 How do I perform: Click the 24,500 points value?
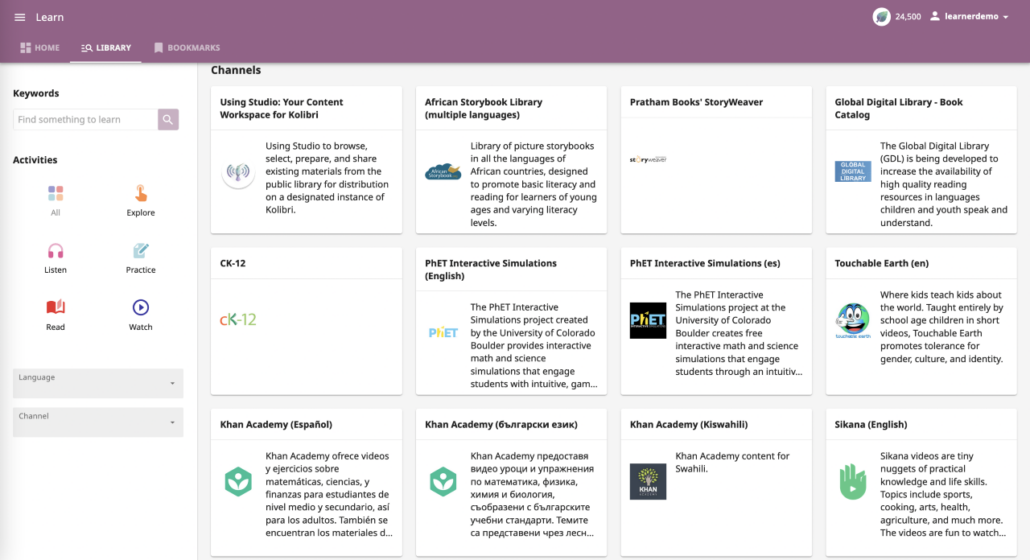coord(908,17)
